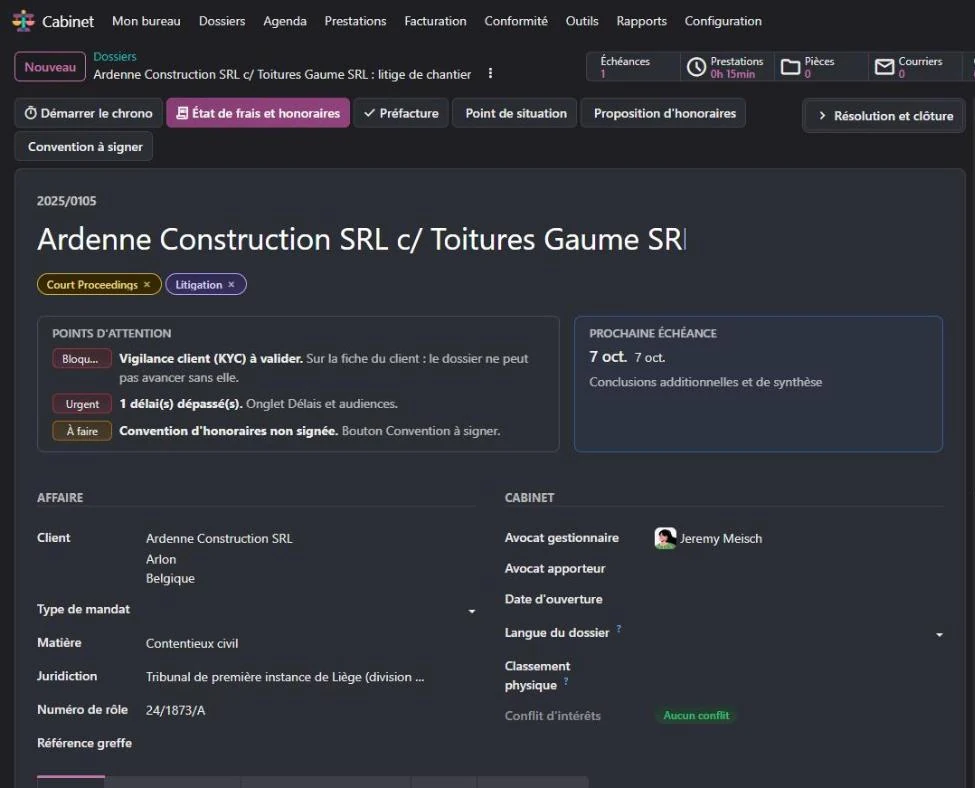Image resolution: width=975 pixels, height=788 pixels.
Task: Show help tooltip for Classement physique
Action: [x=566, y=681]
